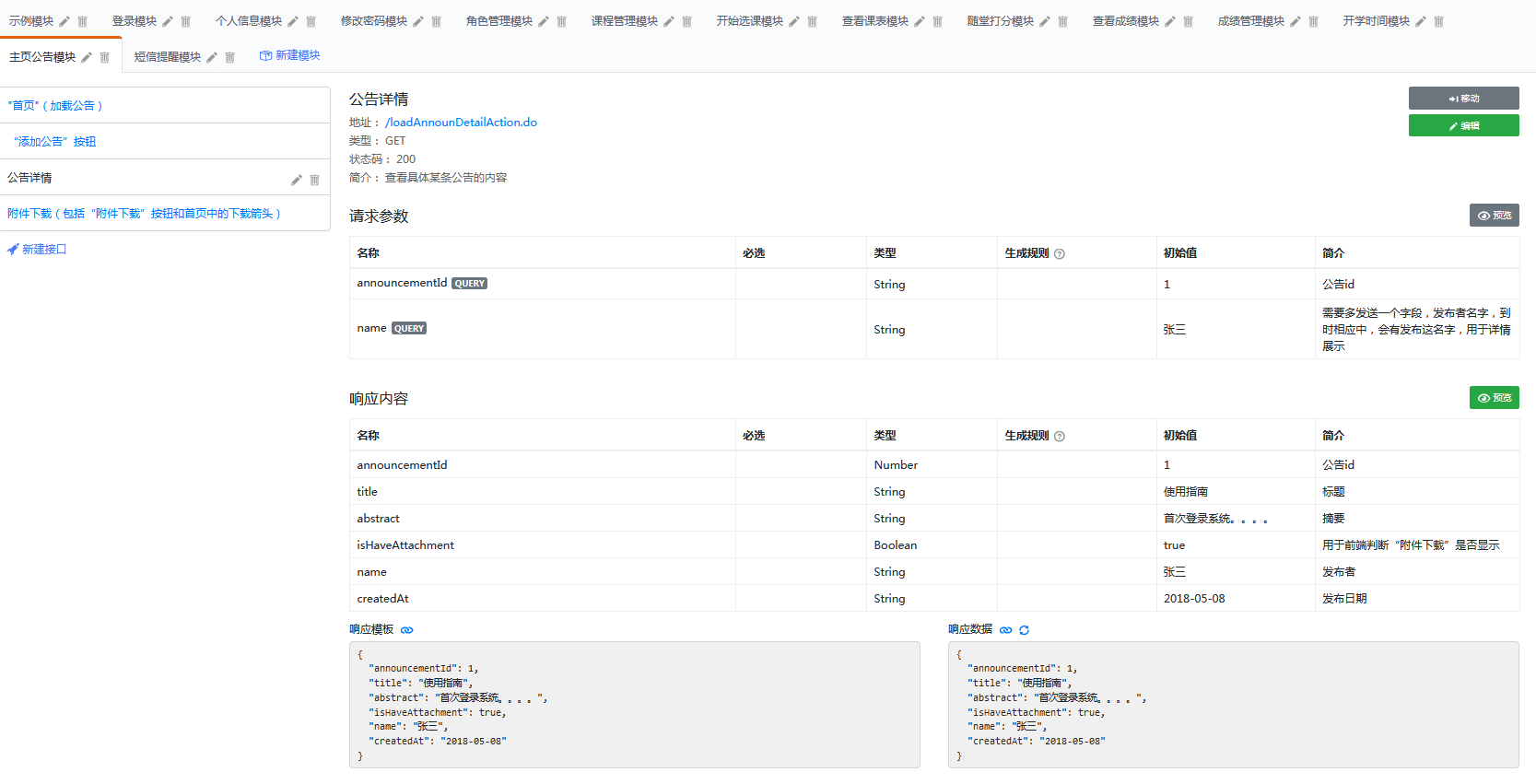Open the /loadAnnounDetailAction.do address link

click(461, 123)
